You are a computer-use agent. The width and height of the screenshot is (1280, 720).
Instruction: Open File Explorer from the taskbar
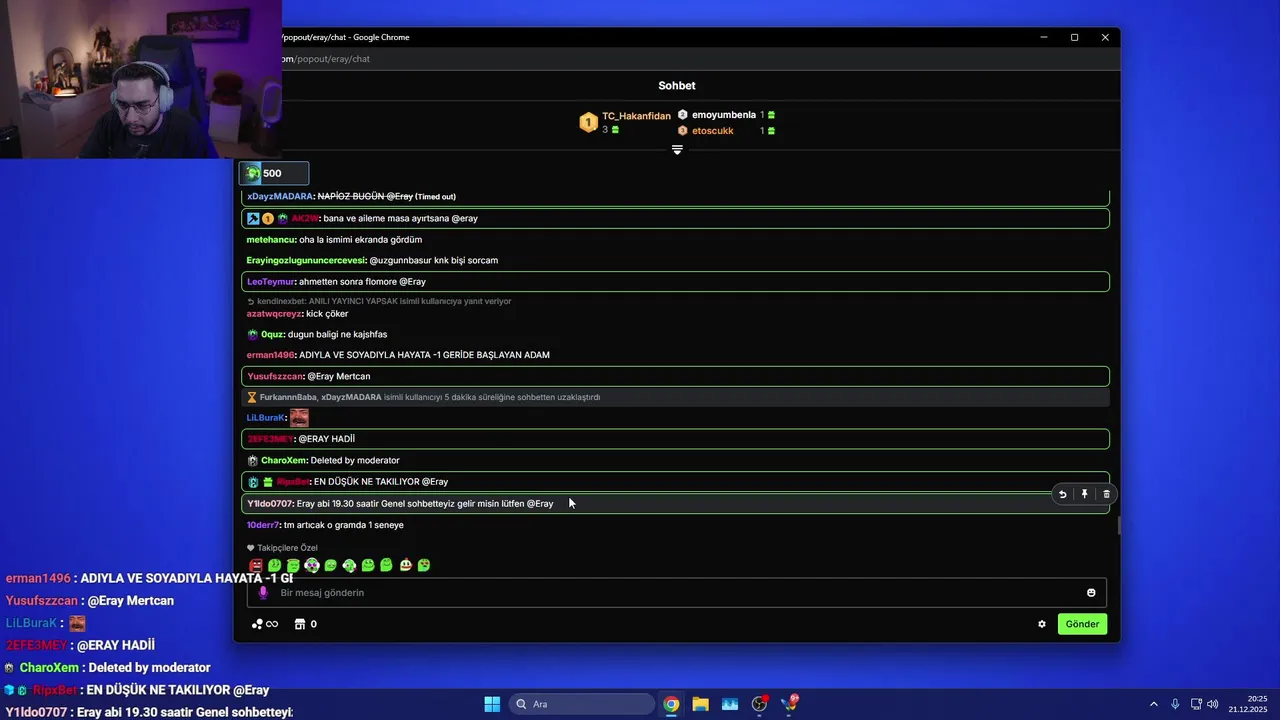700,704
